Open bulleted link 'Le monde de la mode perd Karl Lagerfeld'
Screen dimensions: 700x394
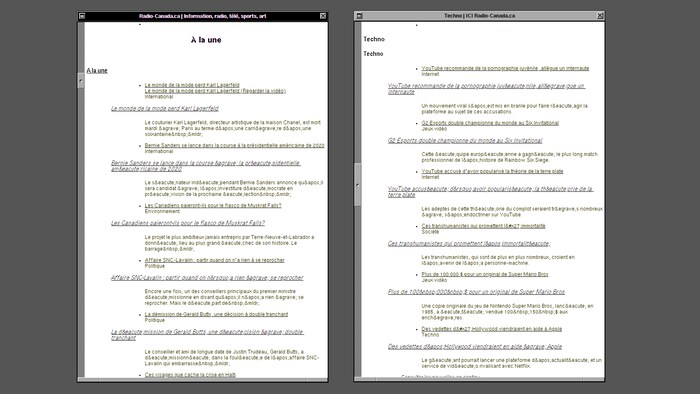coord(192,85)
